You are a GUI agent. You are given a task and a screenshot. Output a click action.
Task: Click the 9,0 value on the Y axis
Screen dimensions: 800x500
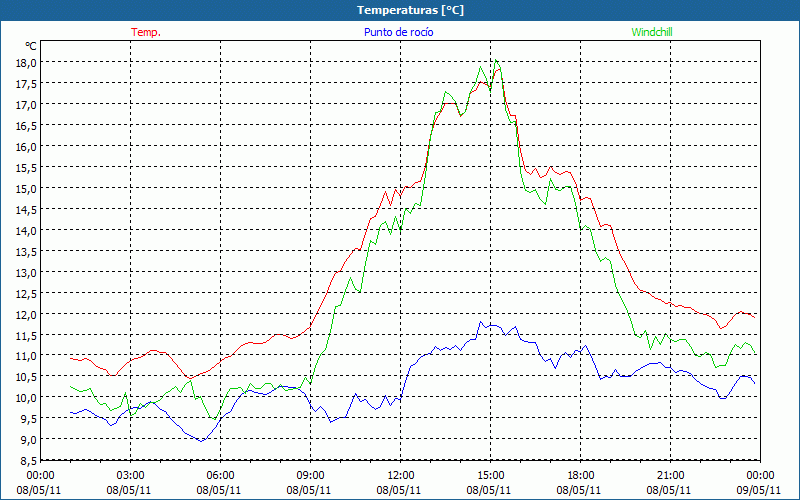[28, 439]
